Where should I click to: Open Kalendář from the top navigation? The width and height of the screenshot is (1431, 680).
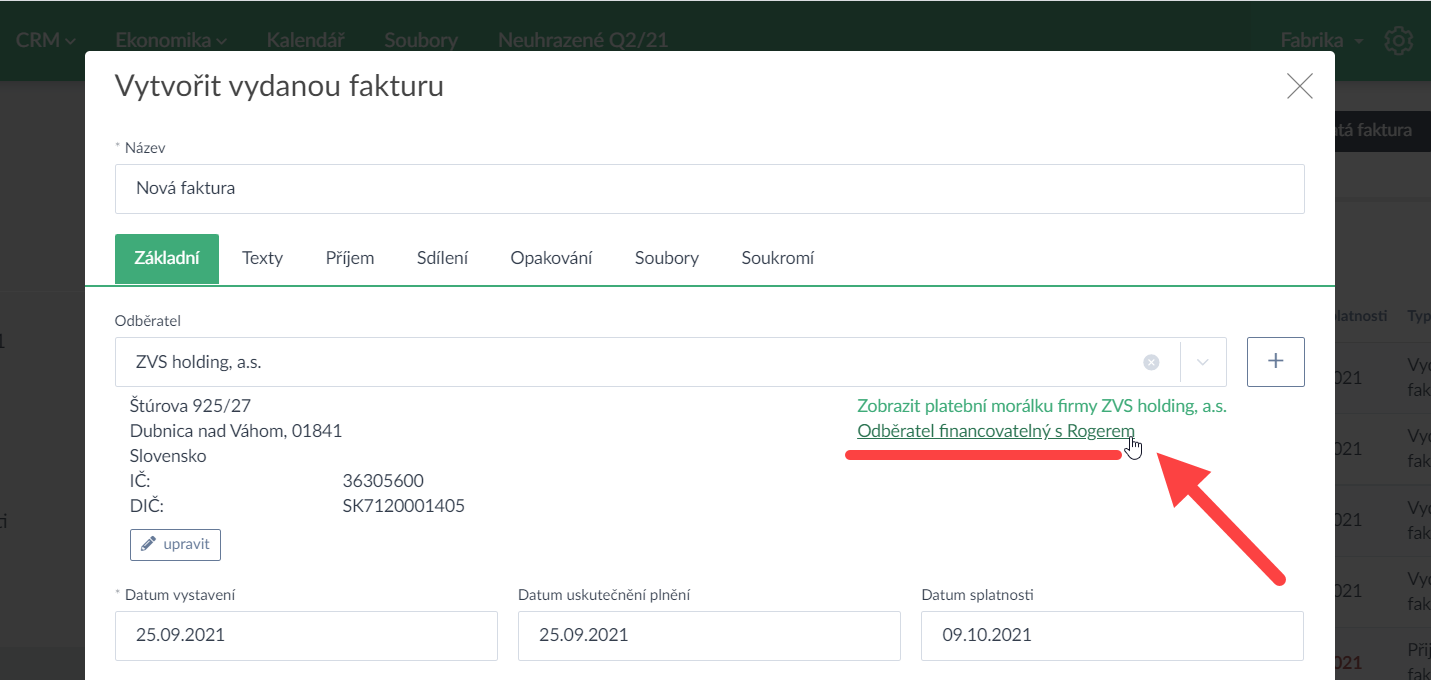coord(305,41)
